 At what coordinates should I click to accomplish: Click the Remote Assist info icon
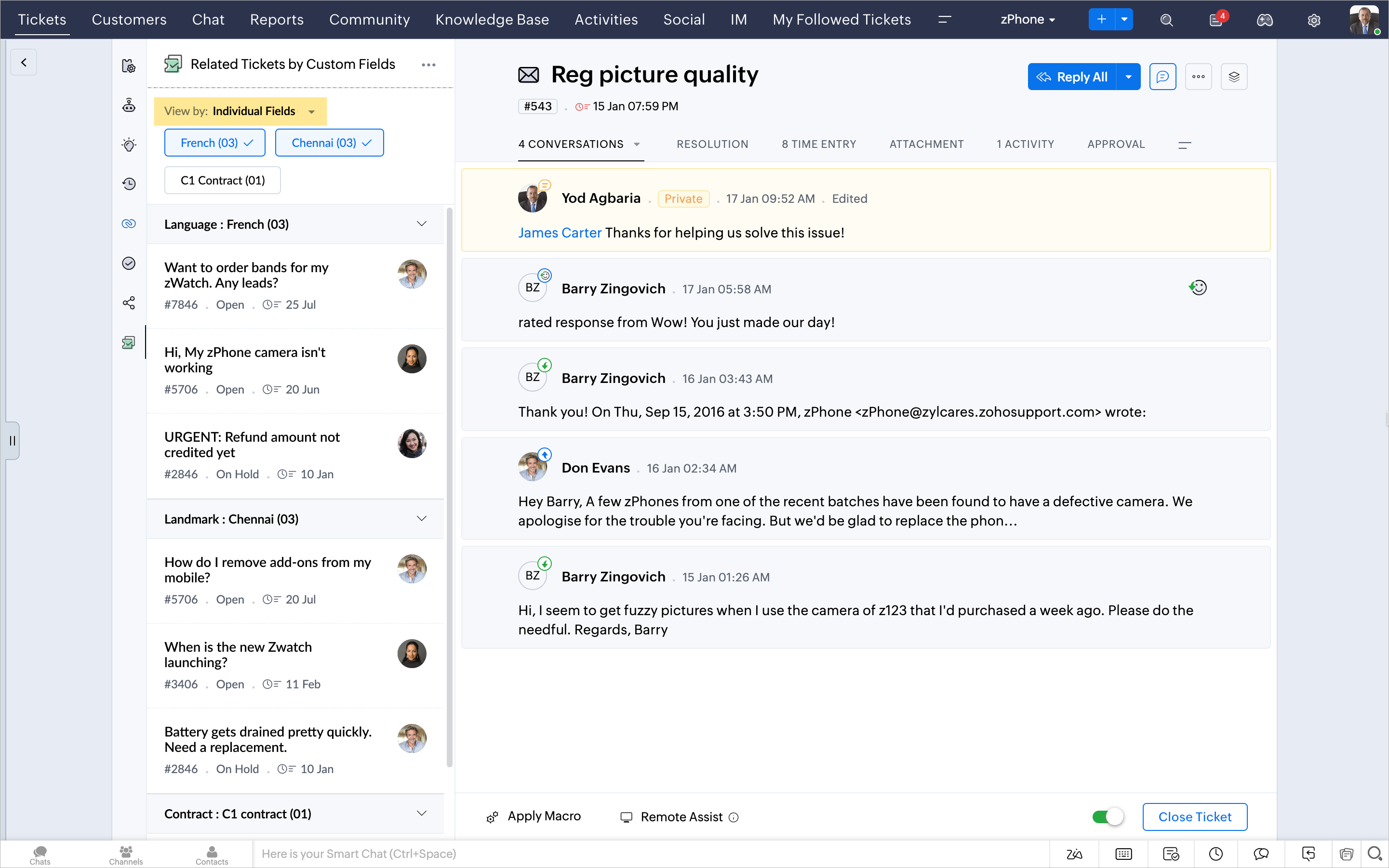[734, 817]
